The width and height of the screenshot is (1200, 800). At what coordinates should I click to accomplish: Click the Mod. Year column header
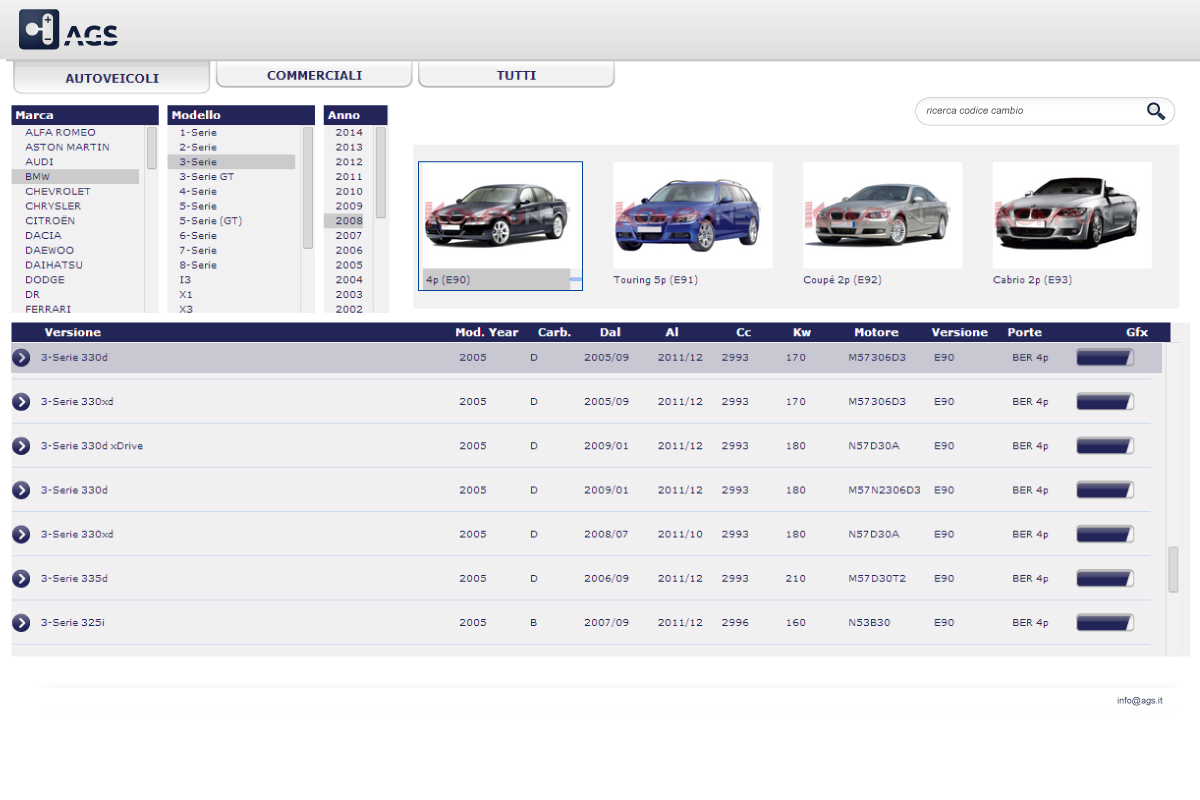coord(487,332)
